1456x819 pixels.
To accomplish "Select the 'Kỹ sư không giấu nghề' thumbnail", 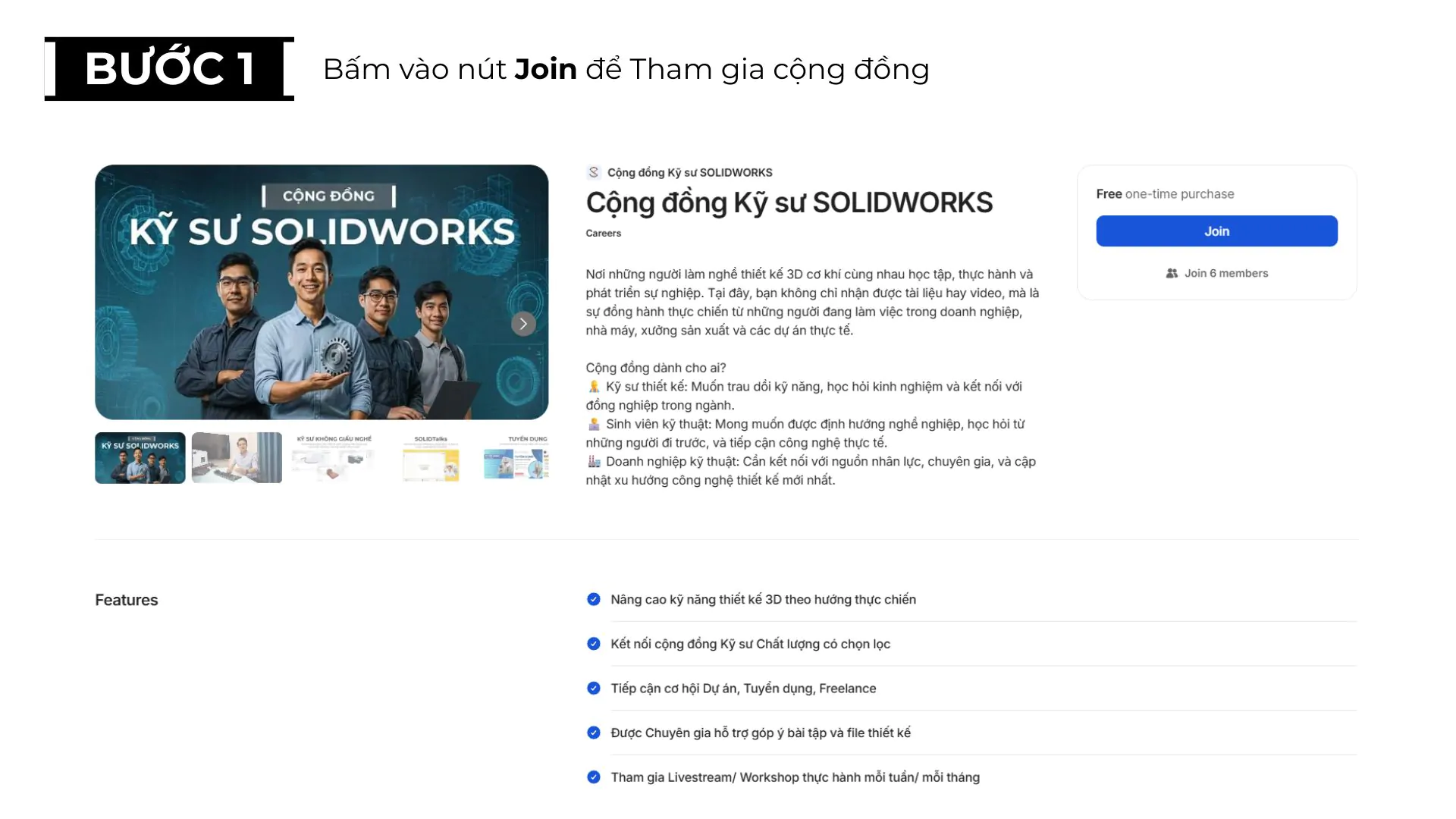I will (334, 458).
